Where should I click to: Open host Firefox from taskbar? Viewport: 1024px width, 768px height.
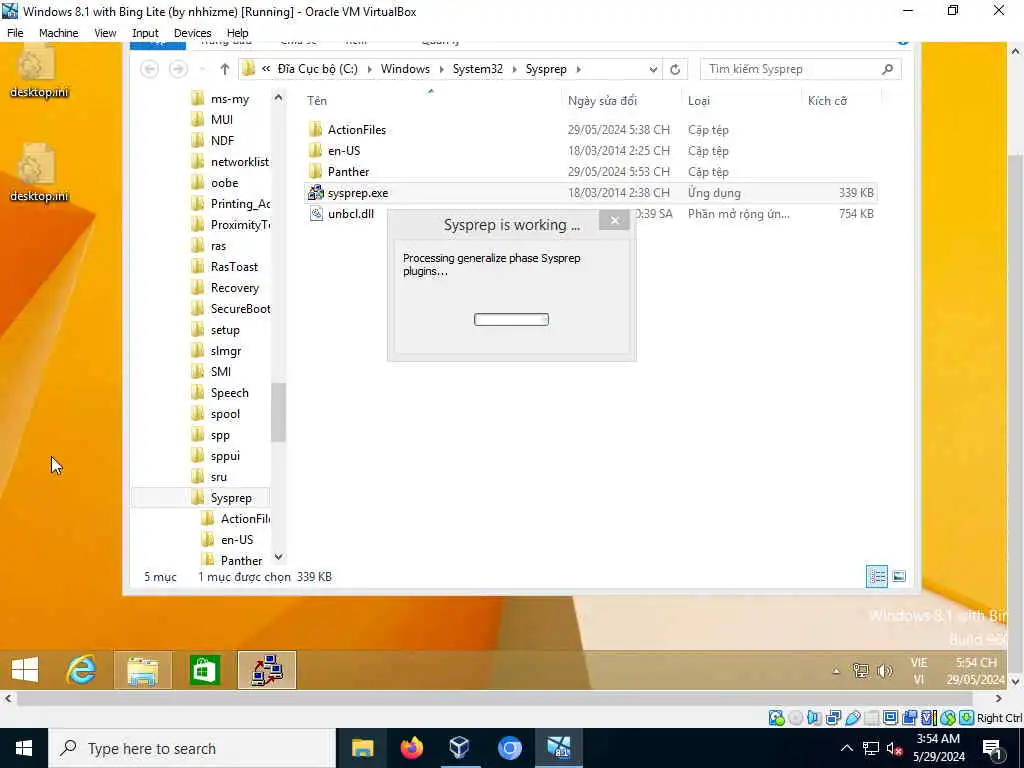point(411,748)
